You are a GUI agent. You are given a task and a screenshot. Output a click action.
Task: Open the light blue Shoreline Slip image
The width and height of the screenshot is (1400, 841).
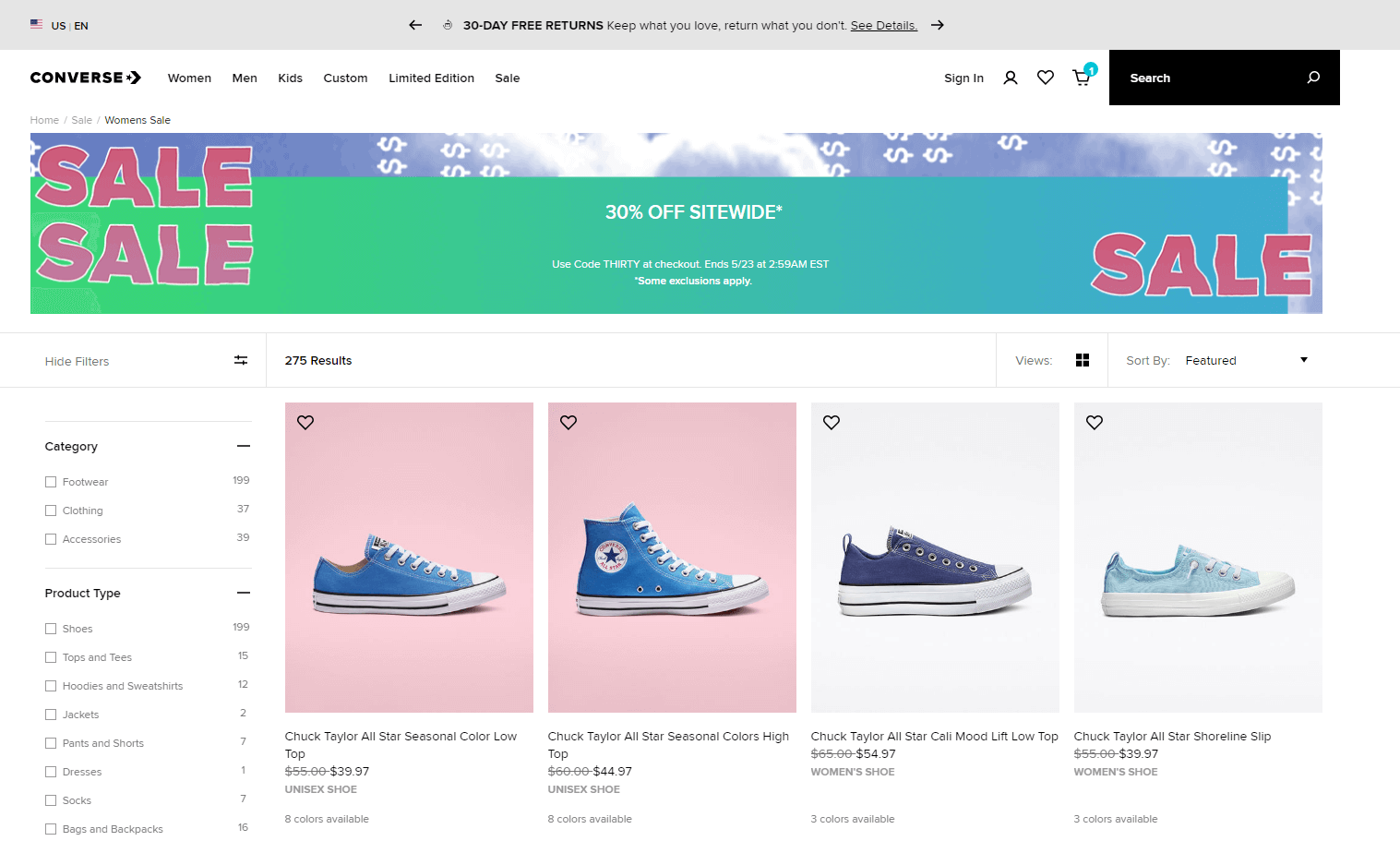(x=1198, y=558)
